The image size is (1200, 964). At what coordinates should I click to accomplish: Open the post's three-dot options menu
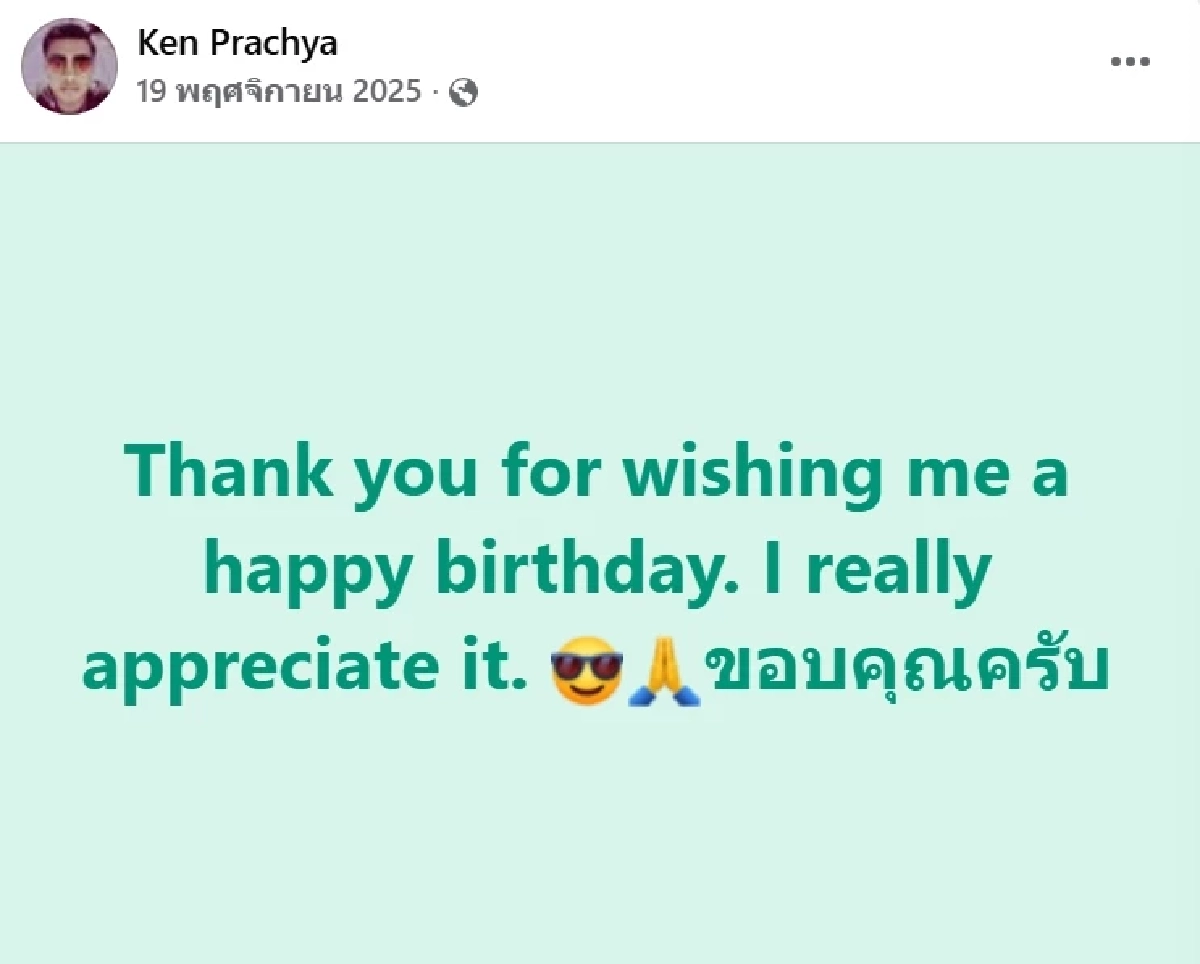pyautogui.click(x=1130, y=61)
